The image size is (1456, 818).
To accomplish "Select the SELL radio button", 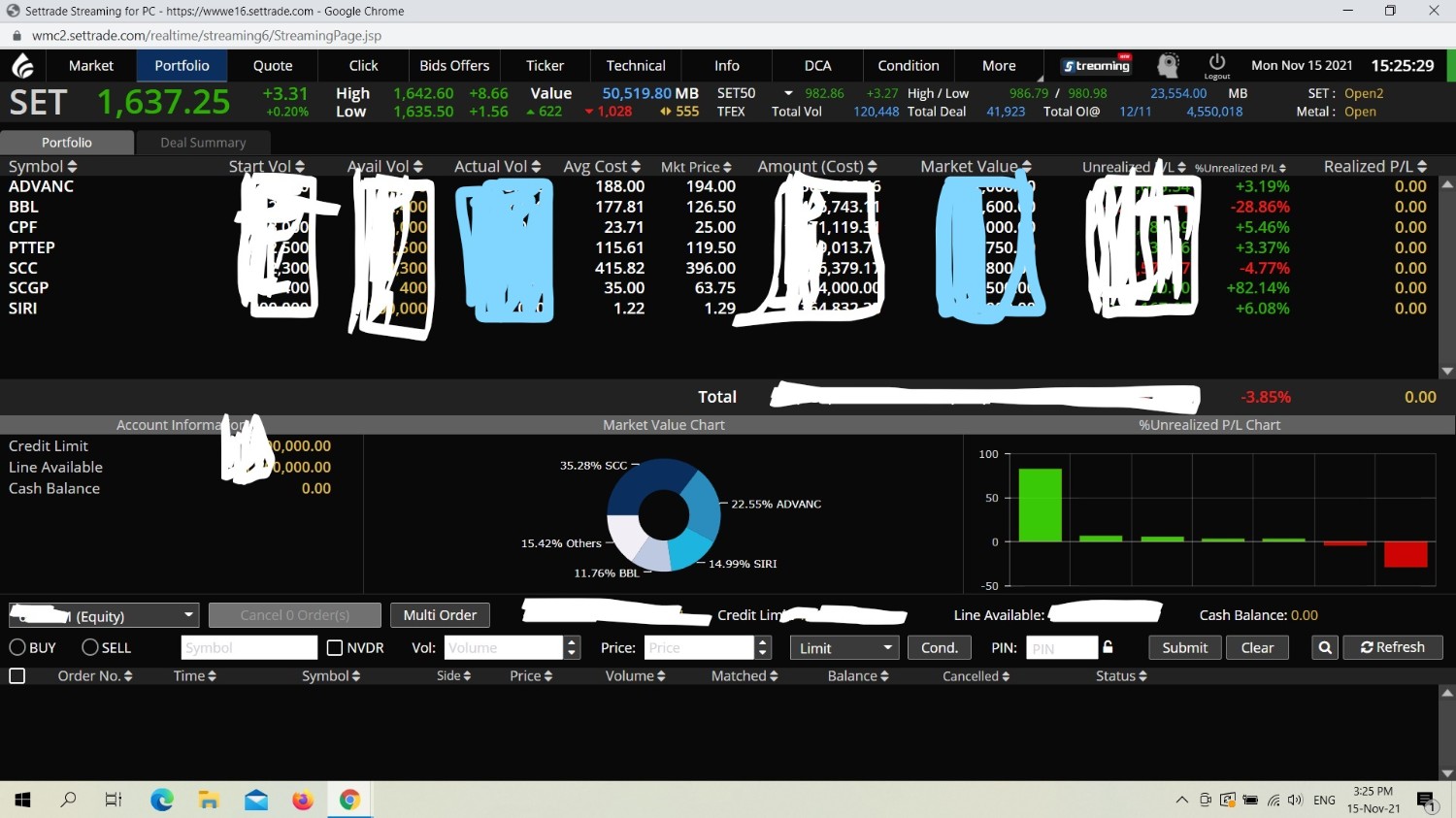I will (90, 647).
